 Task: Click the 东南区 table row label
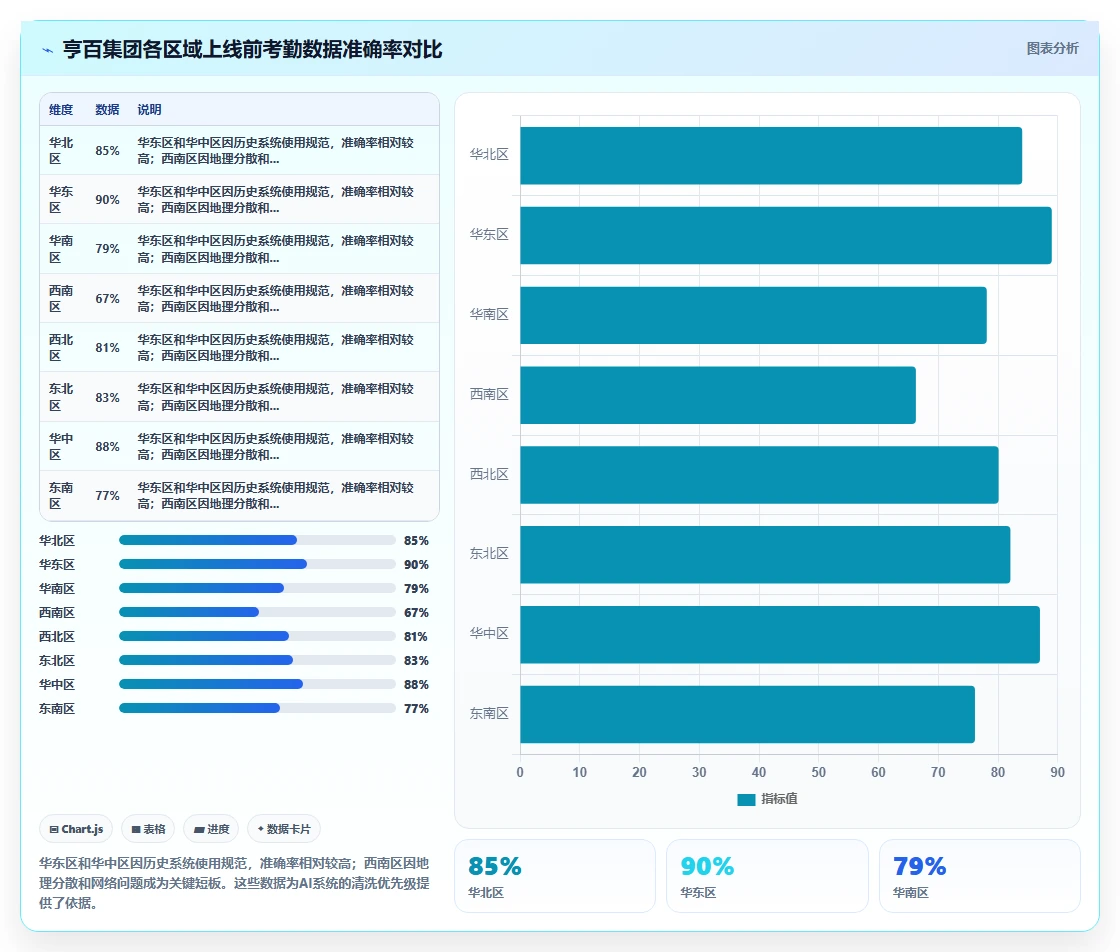(61, 496)
